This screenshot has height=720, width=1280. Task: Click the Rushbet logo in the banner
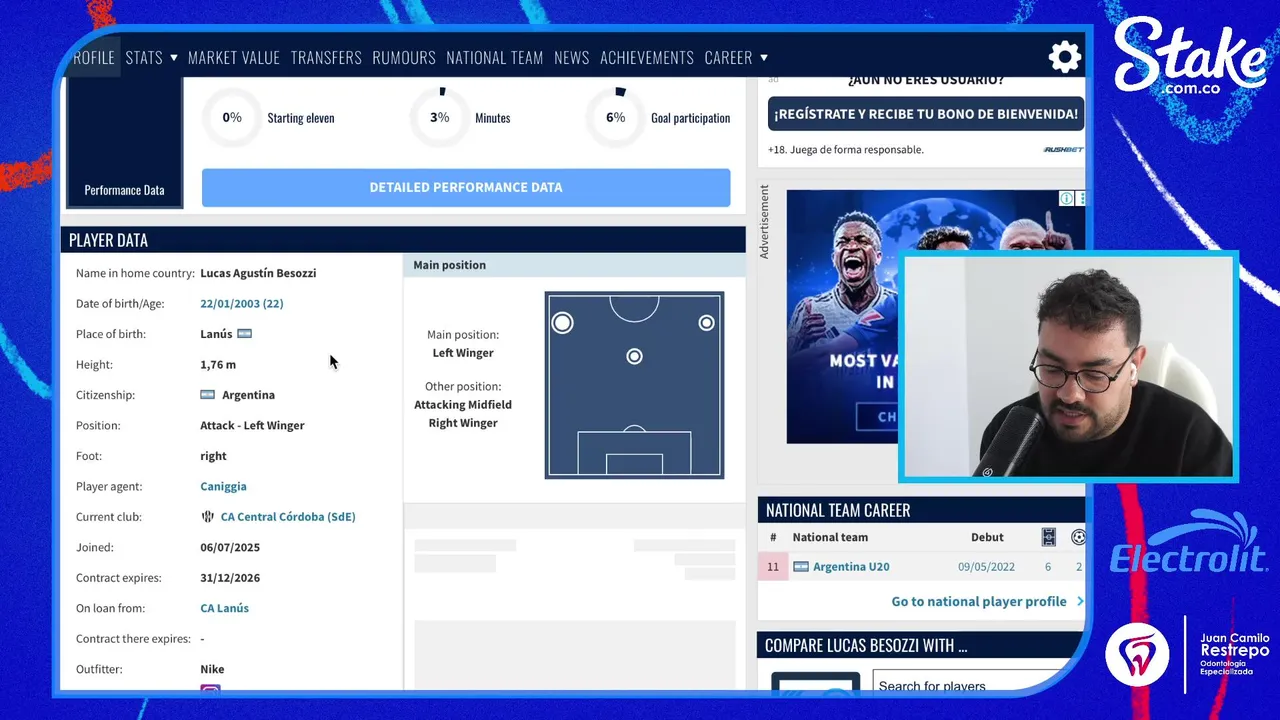coord(1063,150)
